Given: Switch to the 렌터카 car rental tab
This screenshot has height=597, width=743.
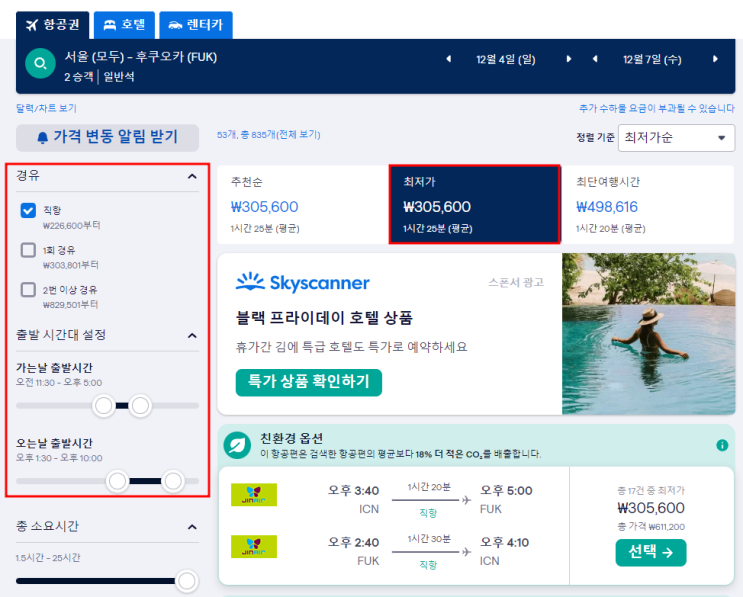Looking at the screenshot, I should (x=196, y=25).
